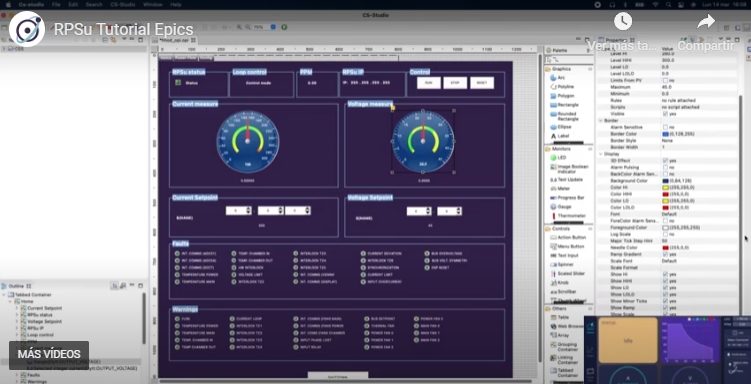Select the Action Button widget

tap(568, 237)
